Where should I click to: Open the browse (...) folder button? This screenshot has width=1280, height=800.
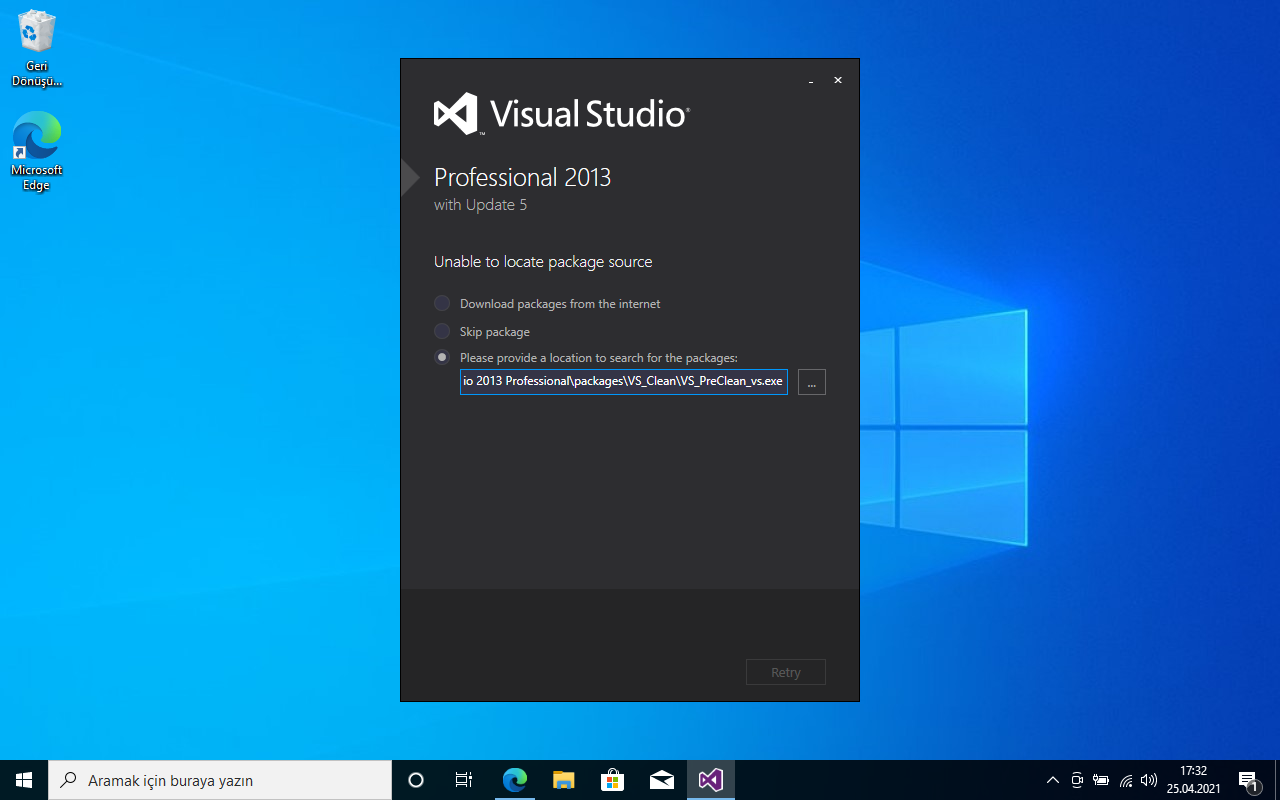coord(812,382)
